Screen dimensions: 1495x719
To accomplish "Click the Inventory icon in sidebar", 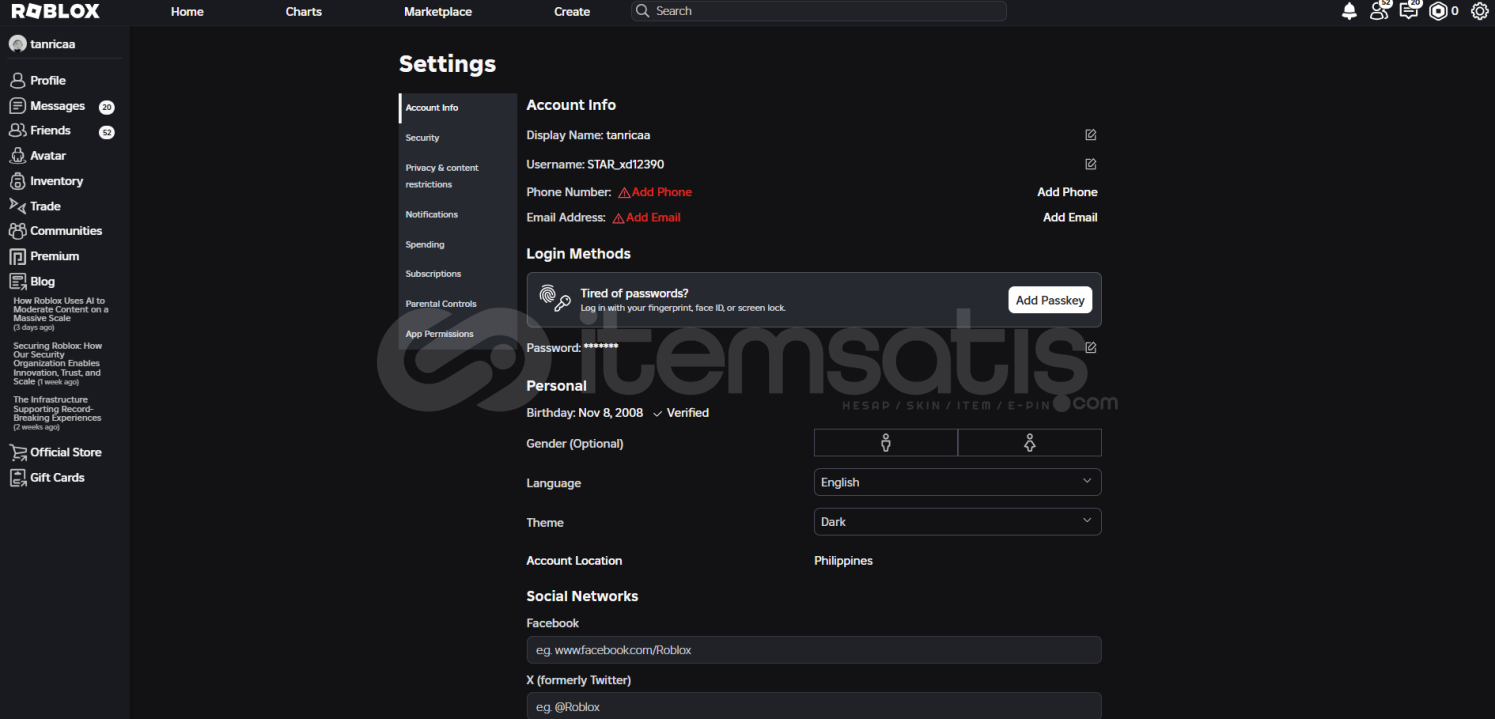I will pos(17,181).
